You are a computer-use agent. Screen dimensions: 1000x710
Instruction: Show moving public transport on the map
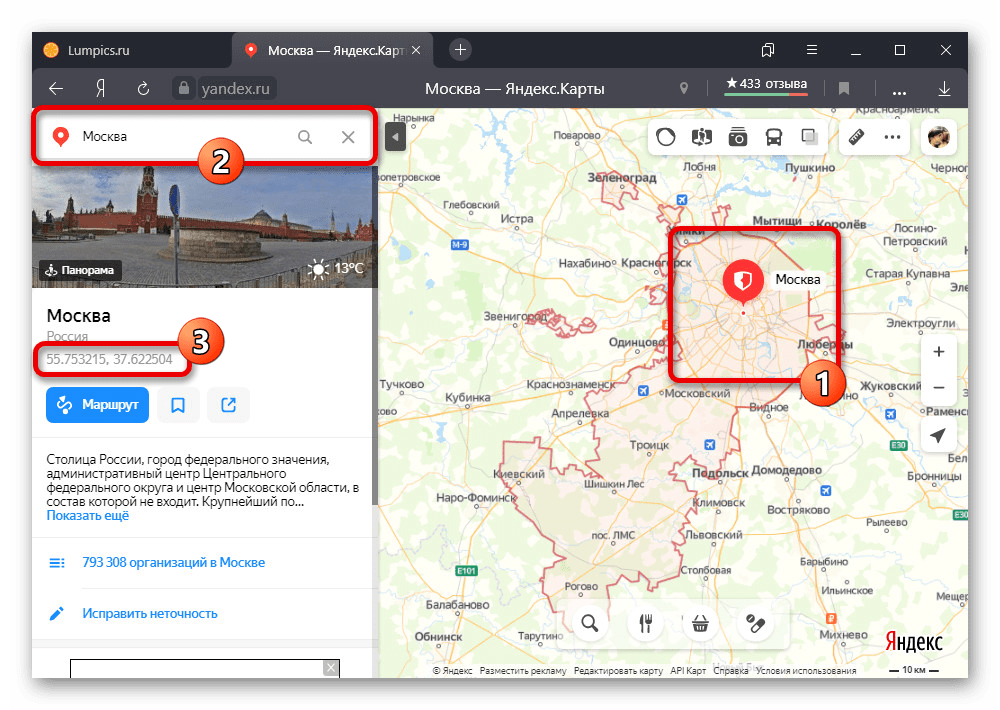[x=774, y=137]
